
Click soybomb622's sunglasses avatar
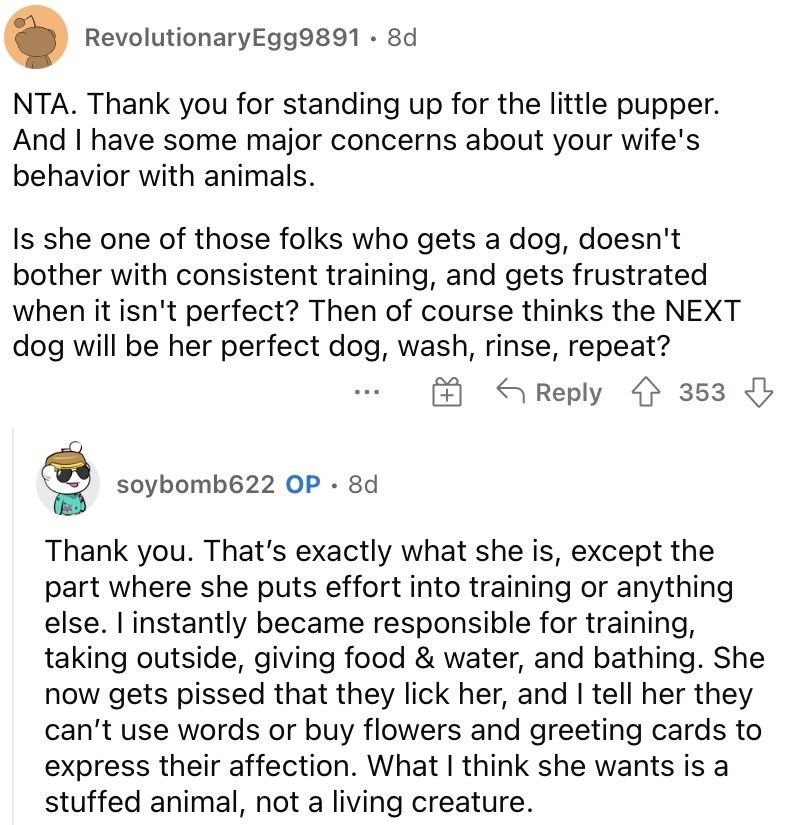pos(68,481)
